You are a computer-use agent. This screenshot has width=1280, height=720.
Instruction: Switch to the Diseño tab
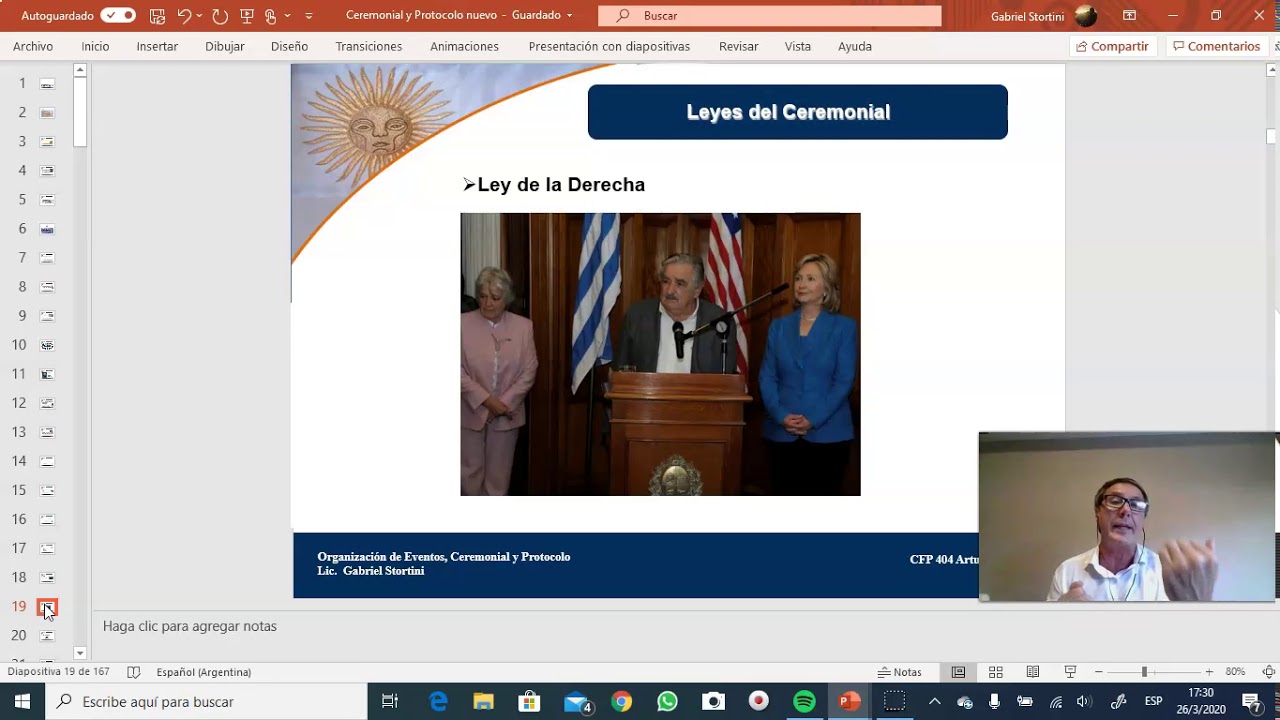pos(289,46)
